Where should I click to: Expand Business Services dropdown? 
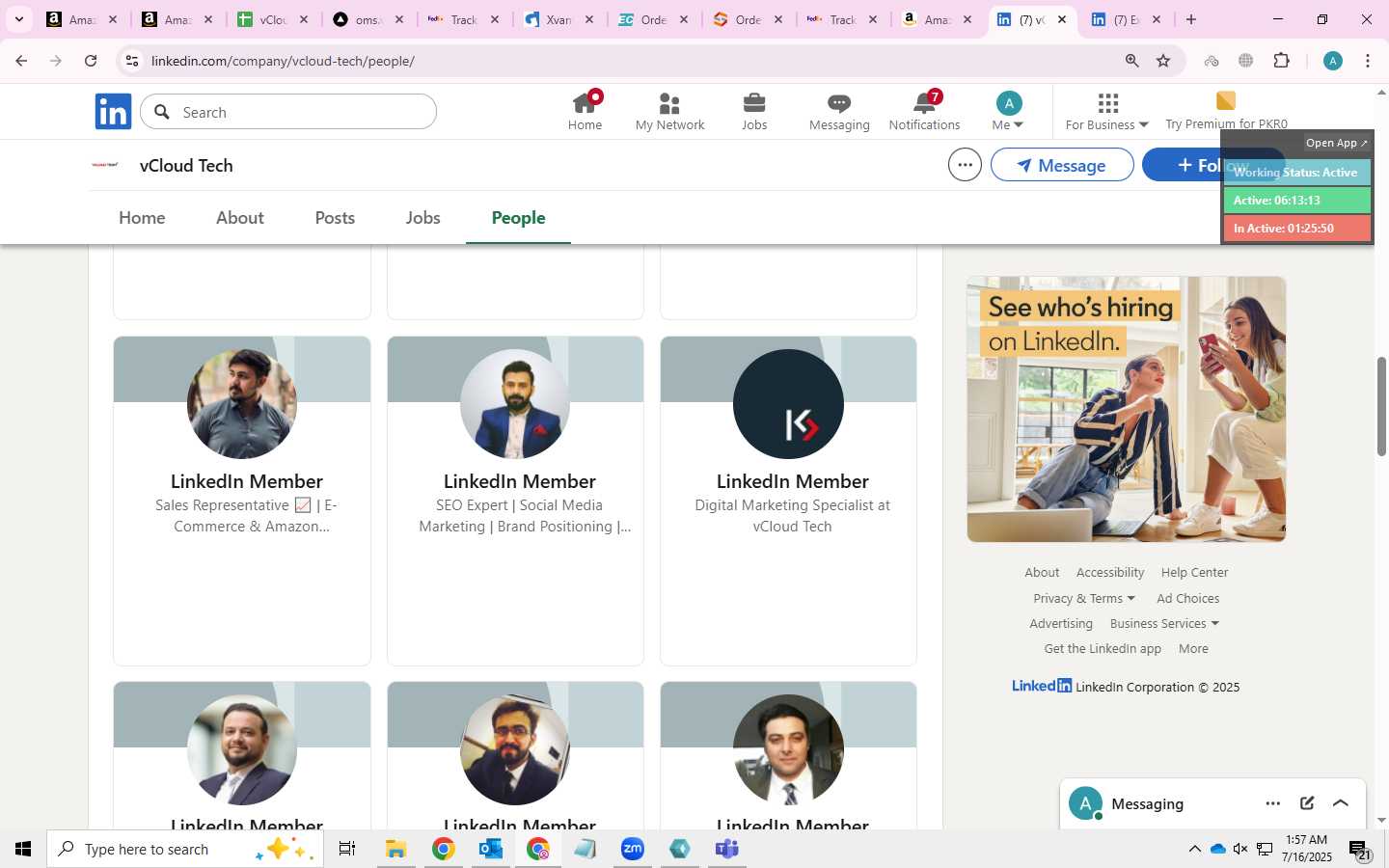pyautogui.click(x=1164, y=623)
